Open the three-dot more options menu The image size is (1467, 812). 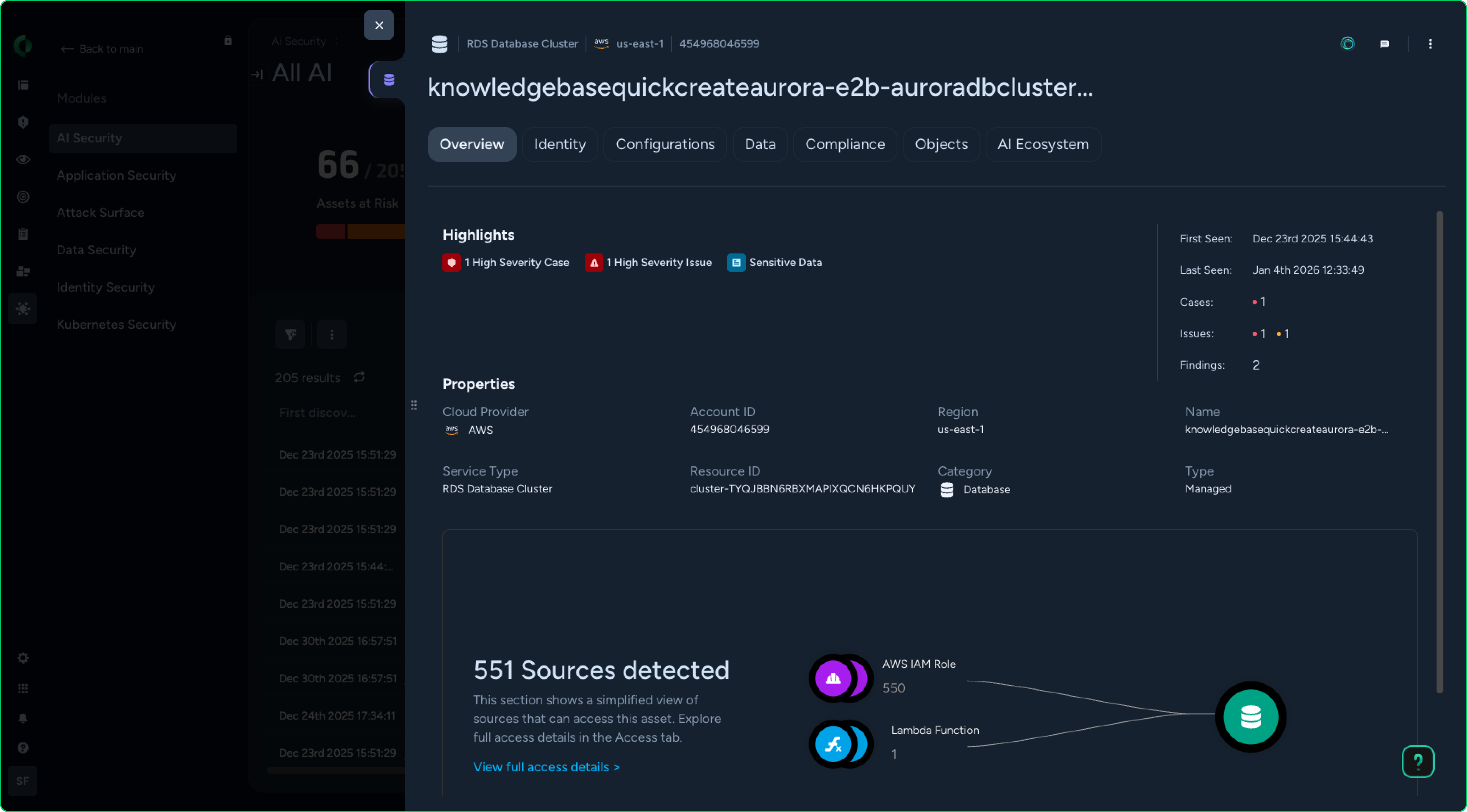click(x=1430, y=44)
